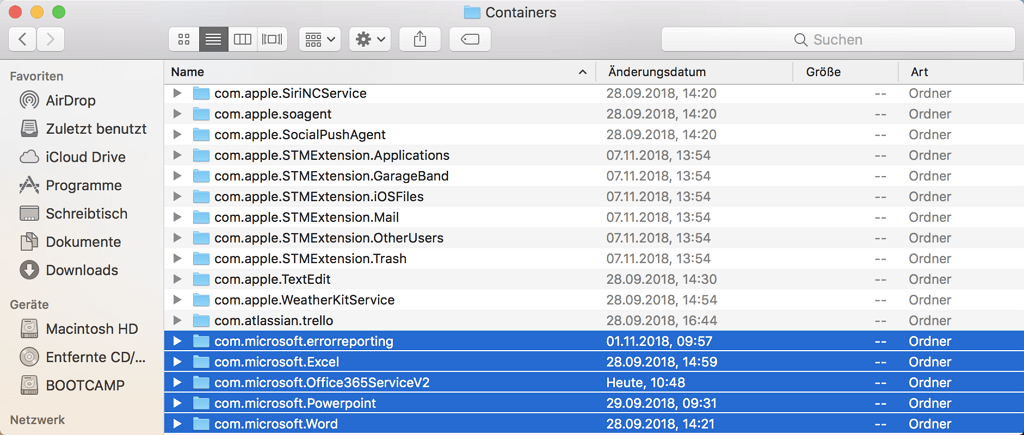
Task: Click the date 28.09.2018, 14:30
Action: coord(662,280)
